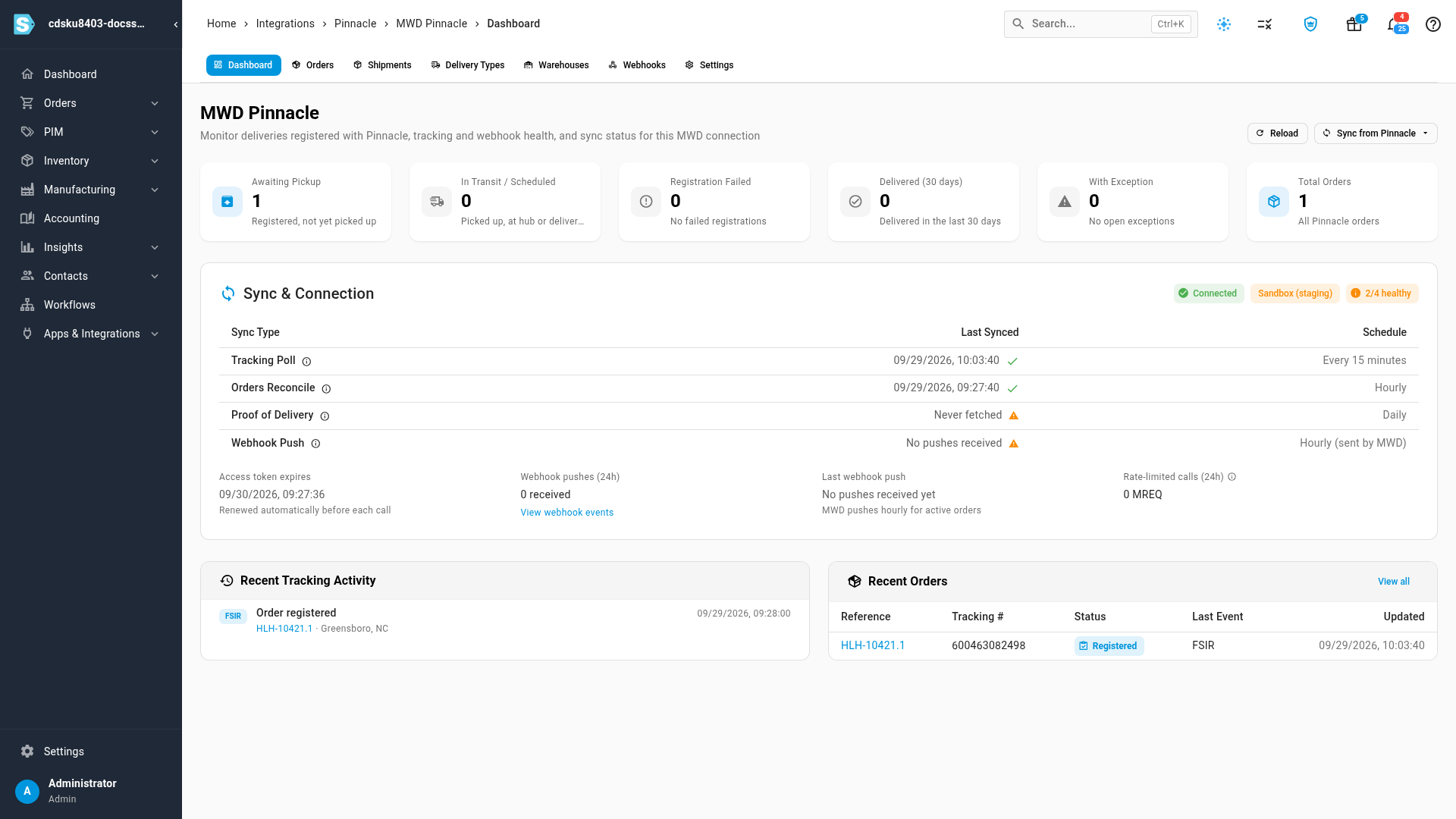Go to MWD Pinnacle breadcrumb
Image resolution: width=1456 pixels, height=819 pixels.
[x=431, y=24]
